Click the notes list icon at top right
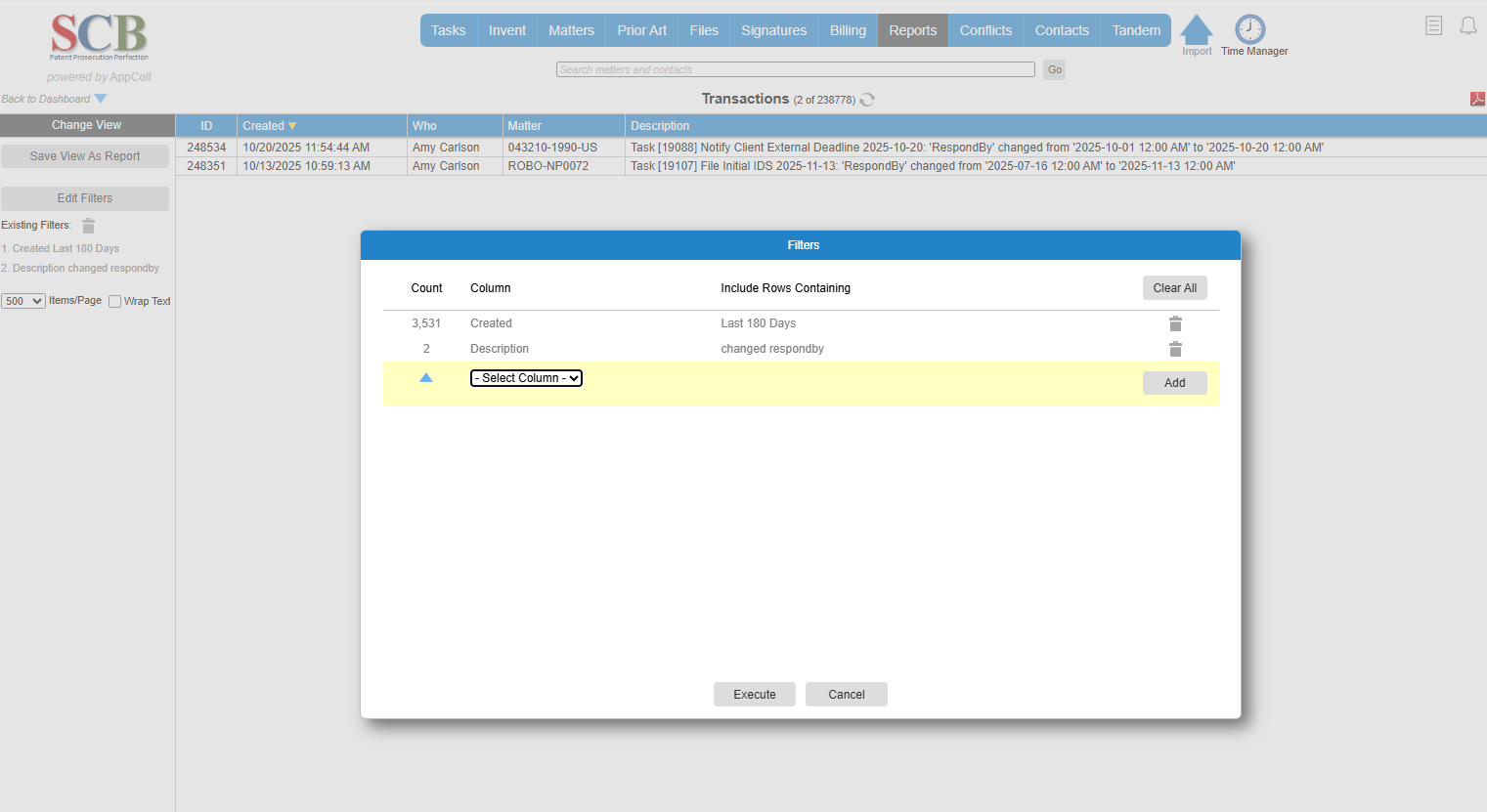The image size is (1487, 812). click(x=1433, y=26)
